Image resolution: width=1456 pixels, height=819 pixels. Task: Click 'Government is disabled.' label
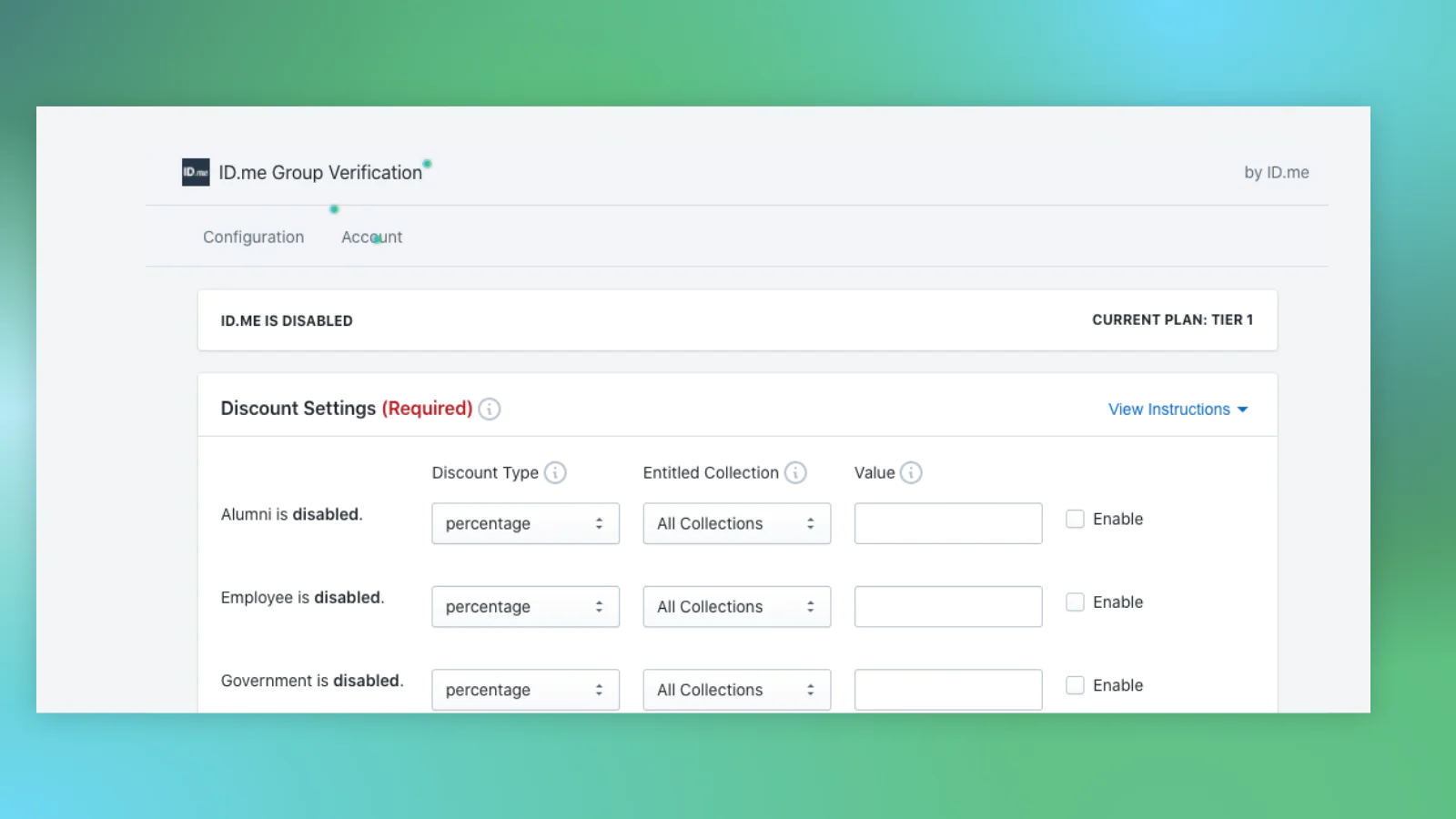coord(312,681)
